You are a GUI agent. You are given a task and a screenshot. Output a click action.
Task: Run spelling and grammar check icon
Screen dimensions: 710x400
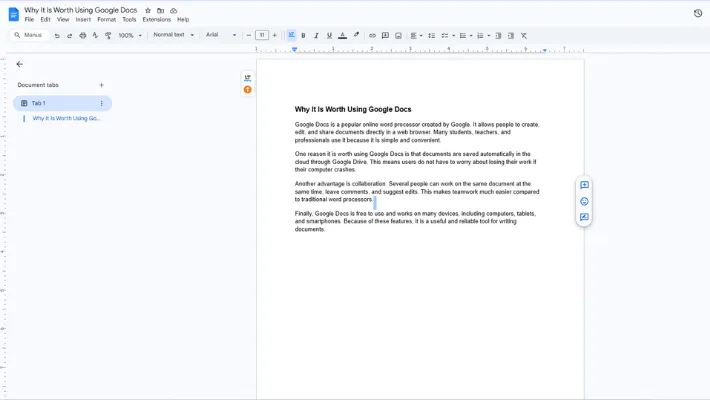point(95,35)
